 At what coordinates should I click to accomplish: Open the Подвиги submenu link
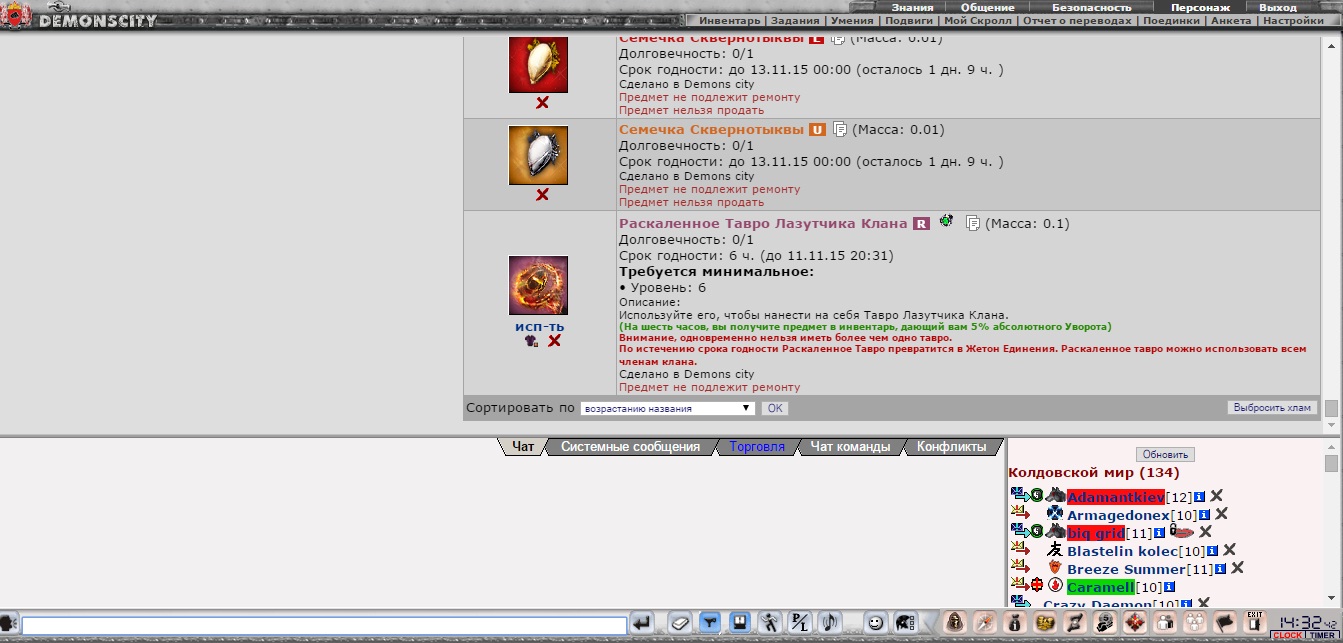[909, 20]
